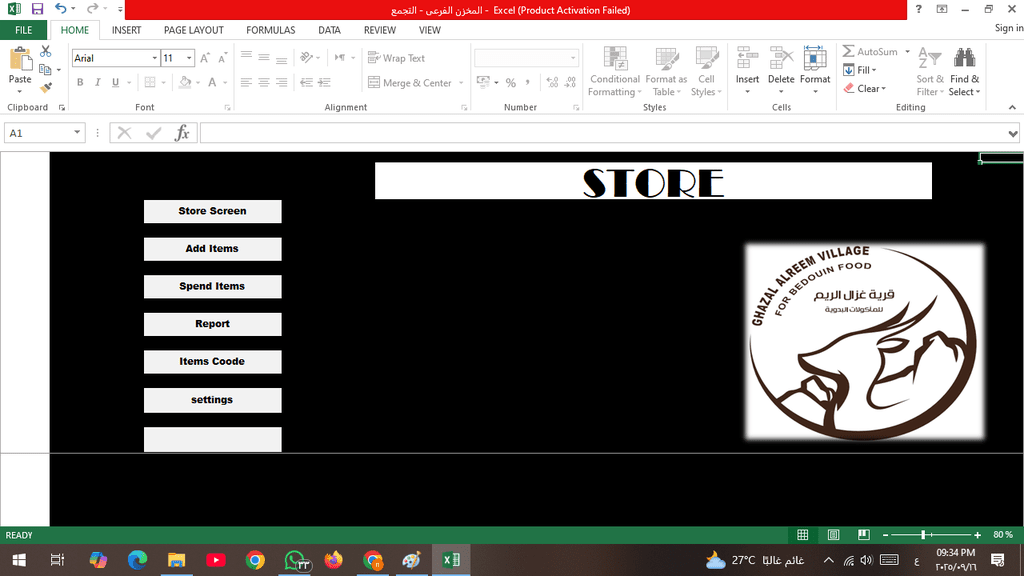Open Format as Table gallery
1024x576 pixels.
(x=666, y=72)
